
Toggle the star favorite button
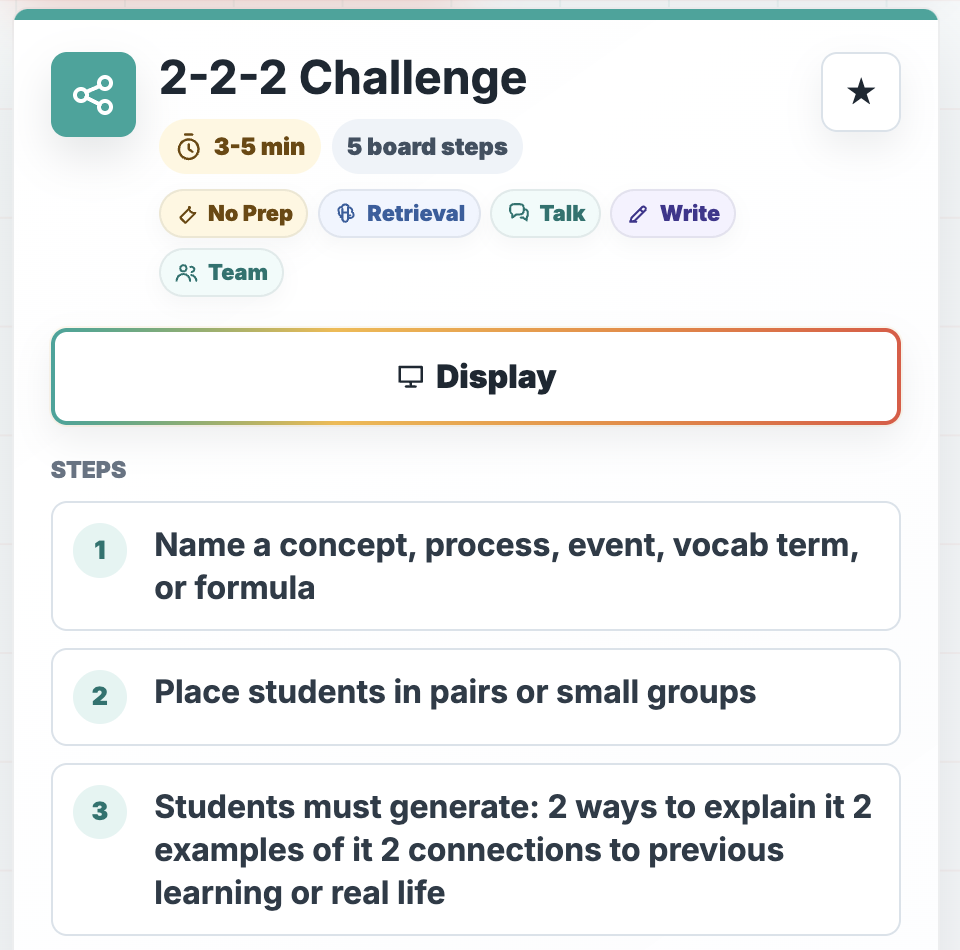(861, 92)
